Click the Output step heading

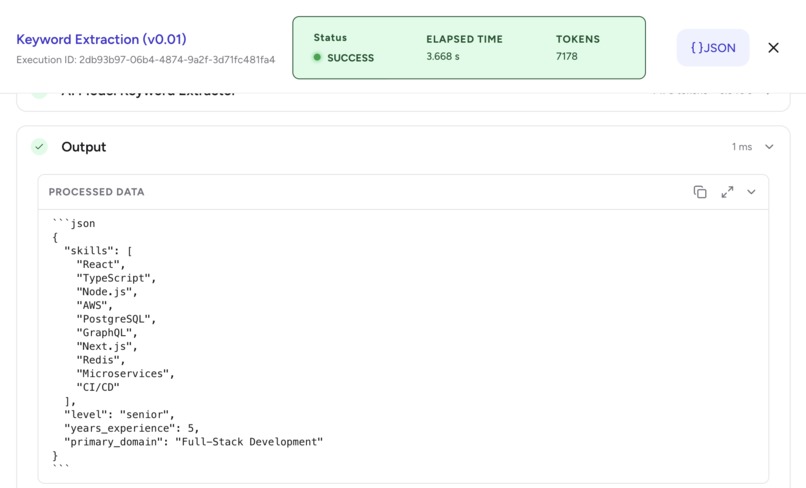(84, 147)
